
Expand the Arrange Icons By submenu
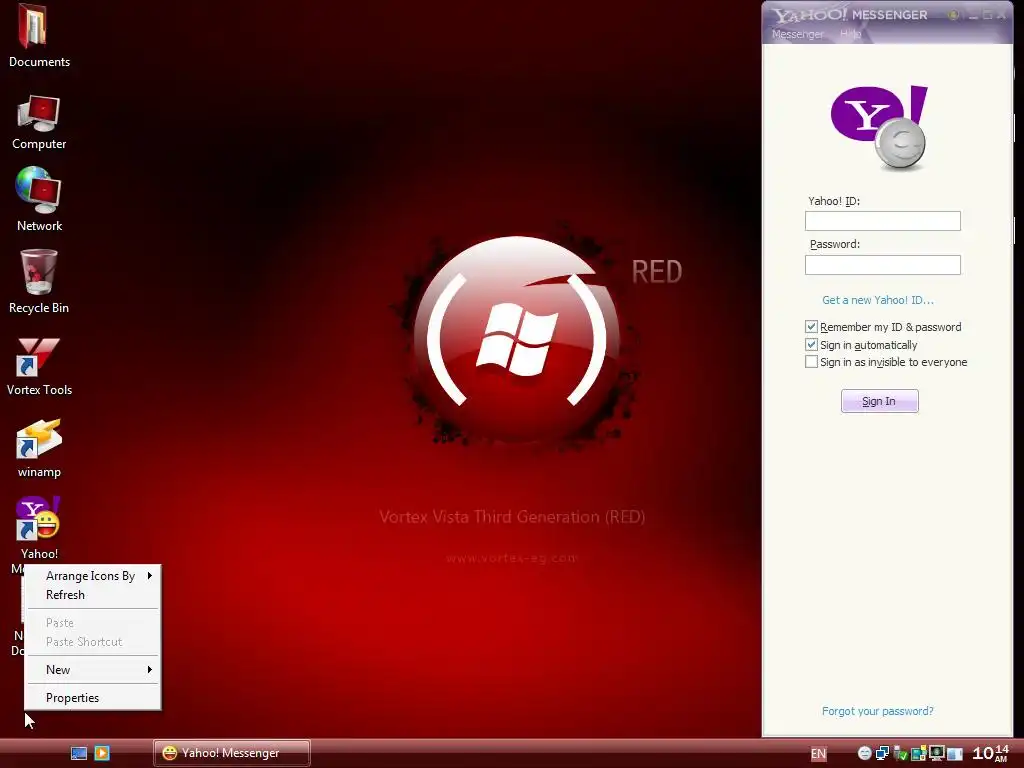(x=93, y=575)
